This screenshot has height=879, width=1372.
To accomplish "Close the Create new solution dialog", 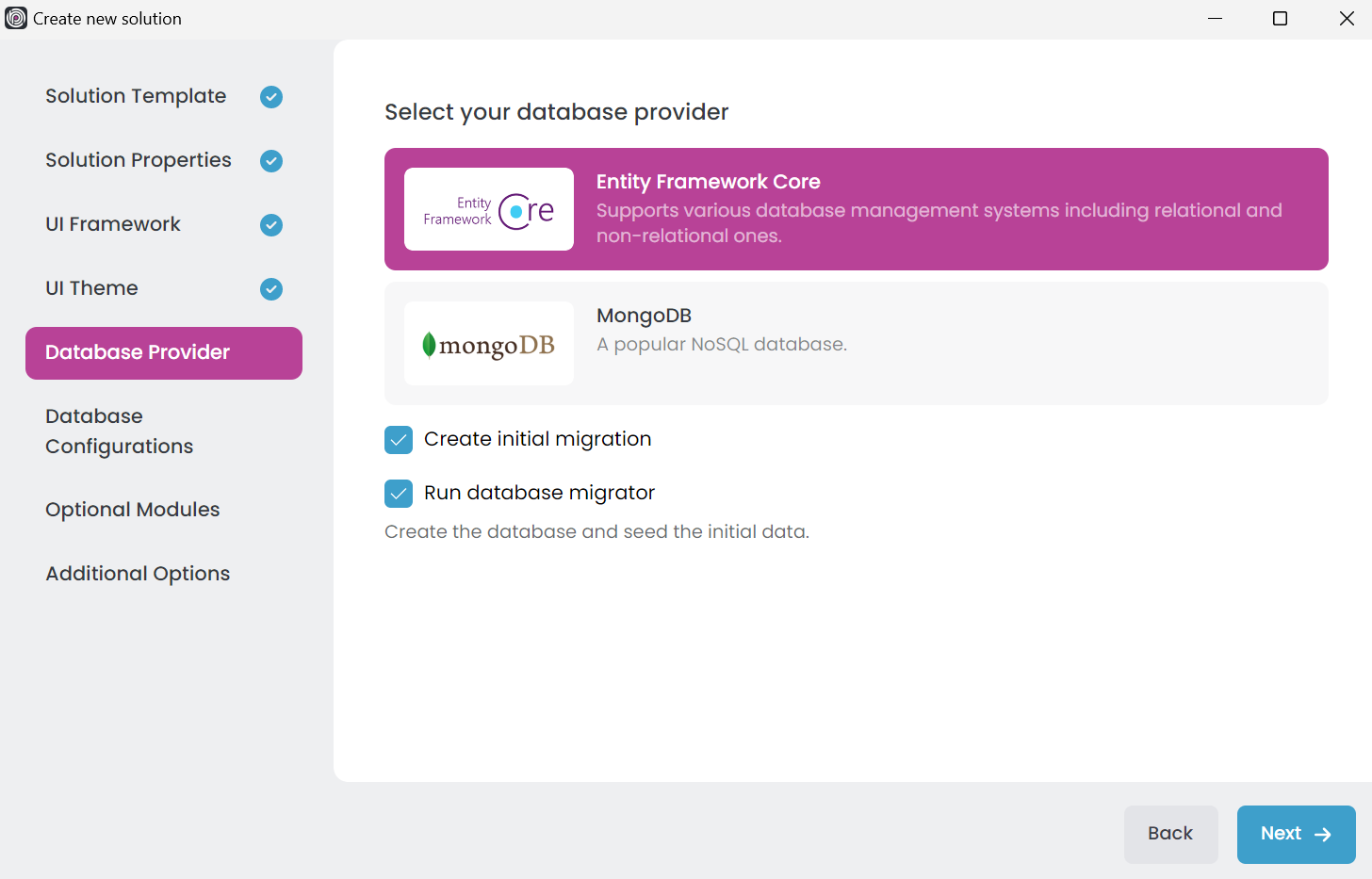I will point(1347,19).
